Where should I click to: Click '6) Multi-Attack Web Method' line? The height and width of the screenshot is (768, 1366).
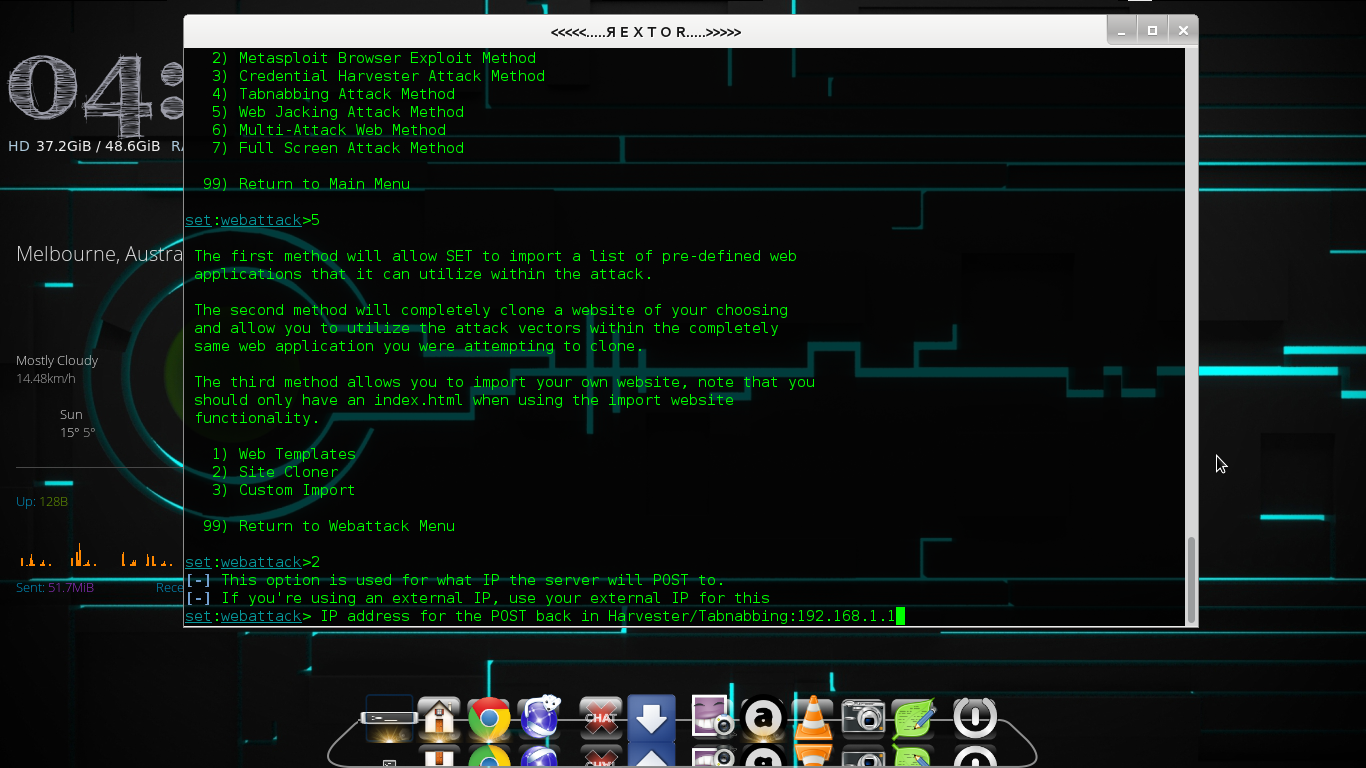329,130
